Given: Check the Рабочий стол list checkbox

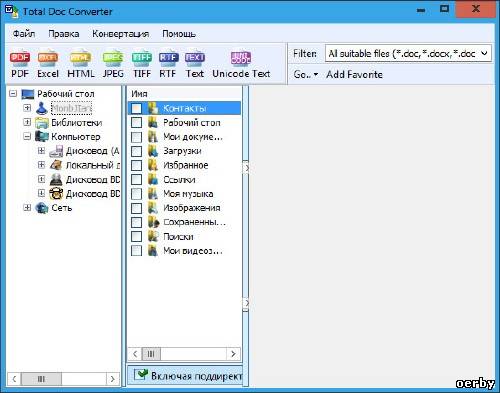Looking at the screenshot, I should (x=136, y=123).
